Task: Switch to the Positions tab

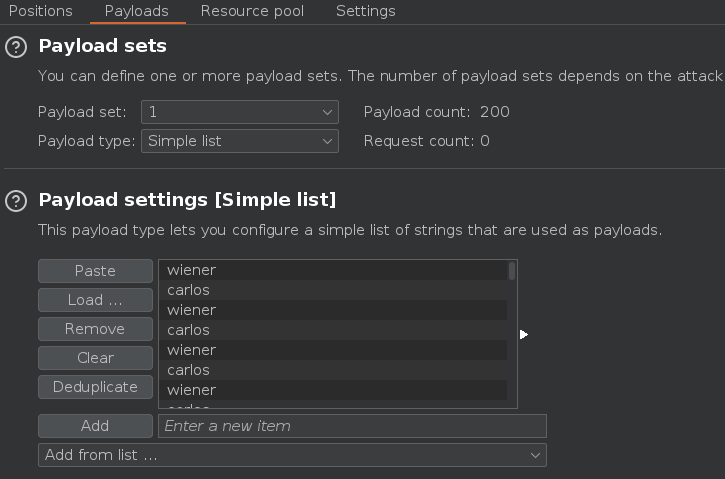Action: tap(40, 11)
